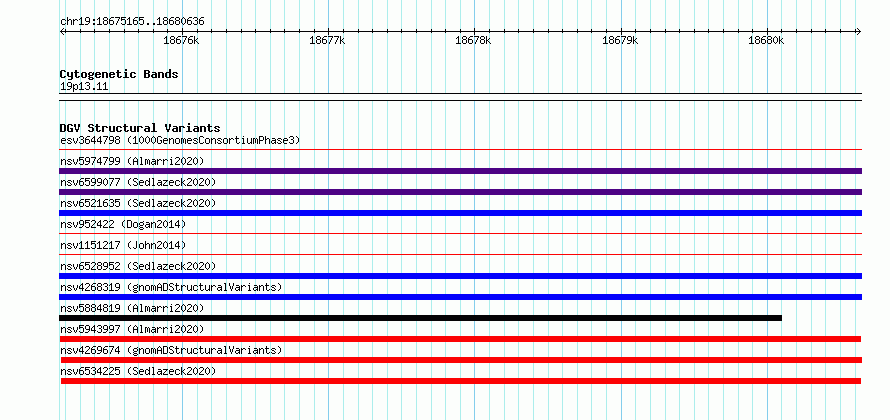The image size is (890, 420).
Task: Click the 18679k ruler tick
Action: (620, 40)
